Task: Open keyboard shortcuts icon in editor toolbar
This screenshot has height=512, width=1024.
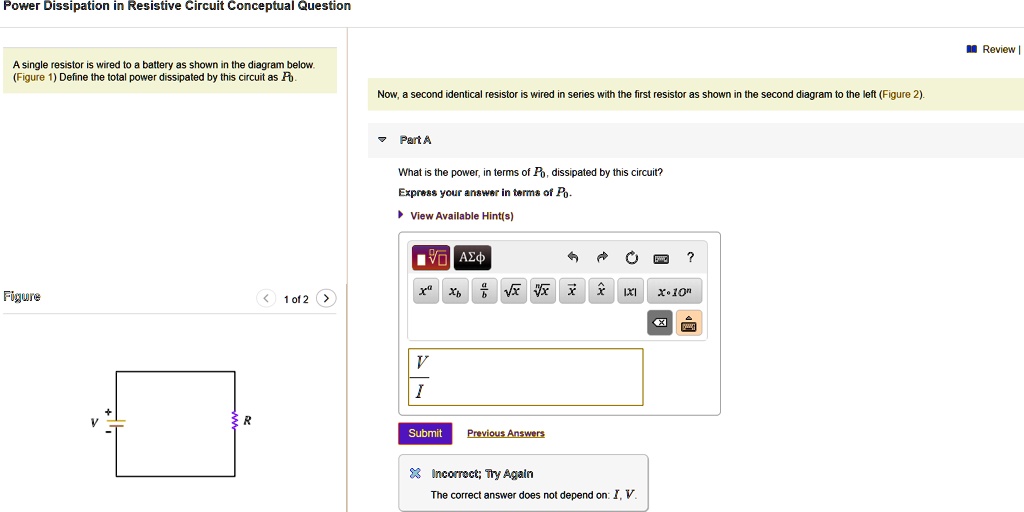Action: click(x=661, y=258)
